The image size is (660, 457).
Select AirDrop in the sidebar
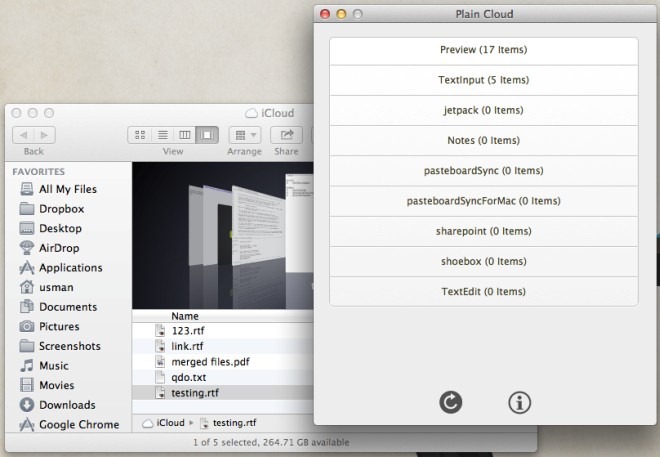(x=60, y=248)
